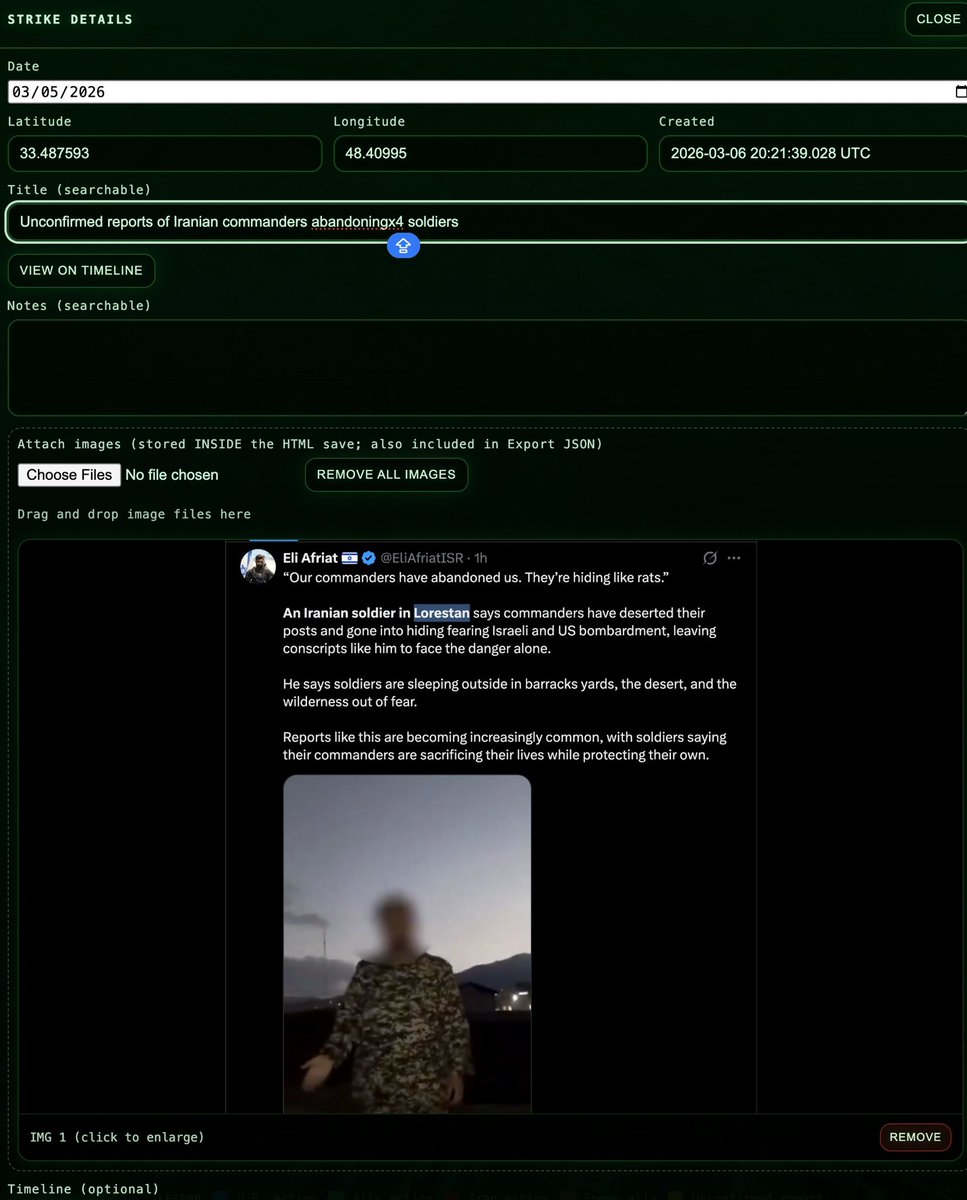Click the blue upload arrow icon below the title field

(x=403, y=245)
